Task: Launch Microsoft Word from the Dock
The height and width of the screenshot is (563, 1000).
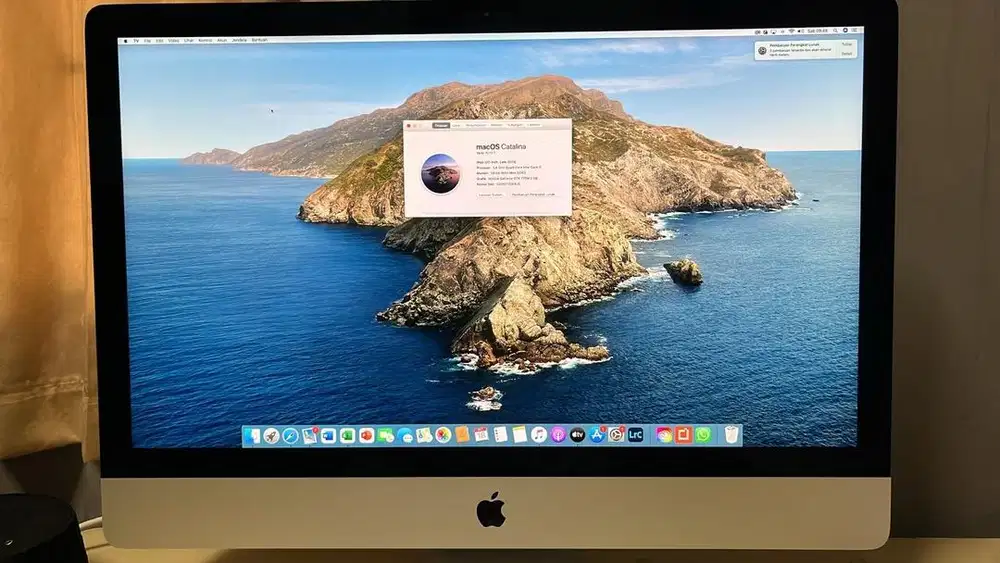Action: pos(328,435)
